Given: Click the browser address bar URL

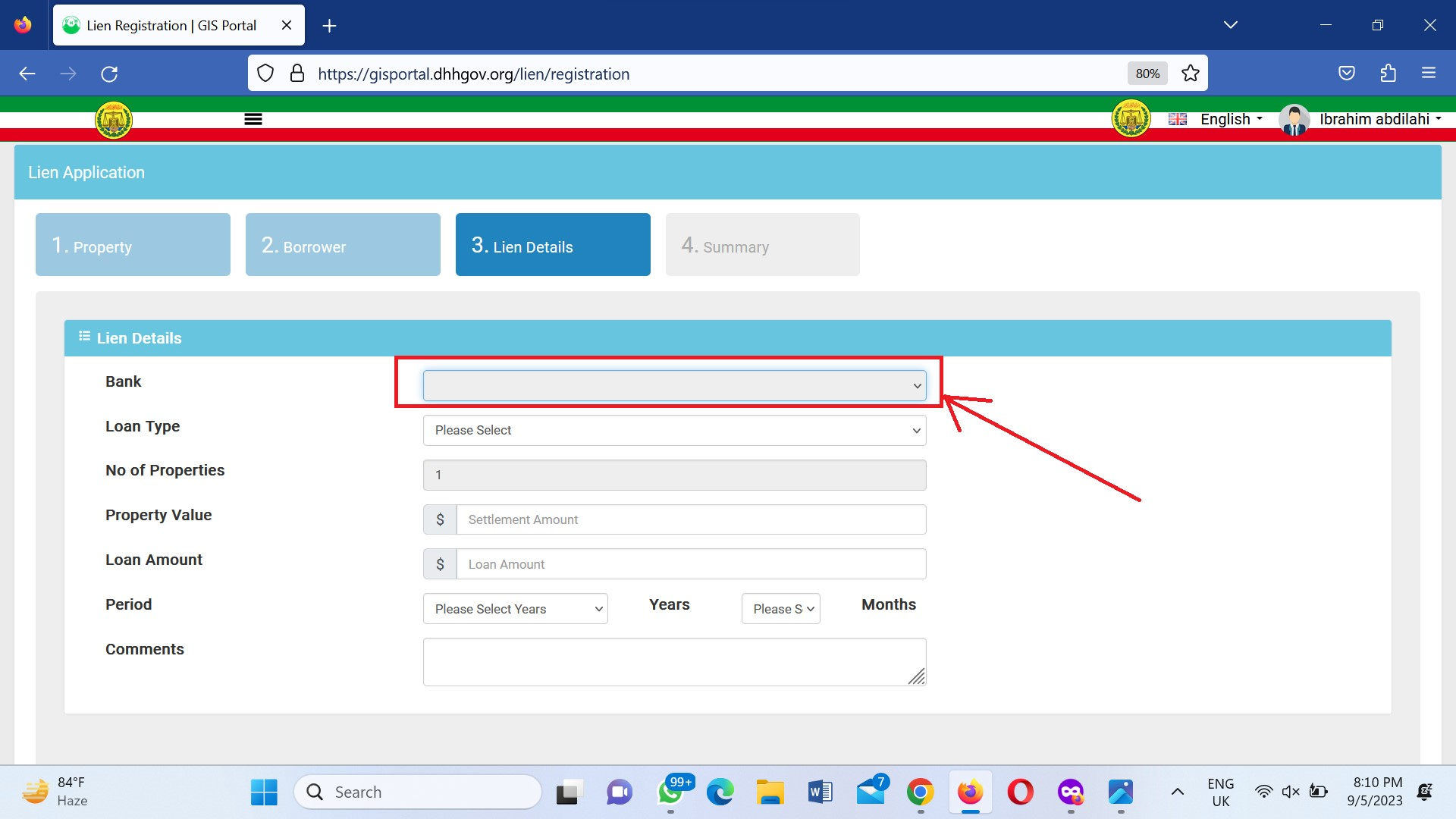Looking at the screenshot, I should pyautogui.click(x=473, y=74).
